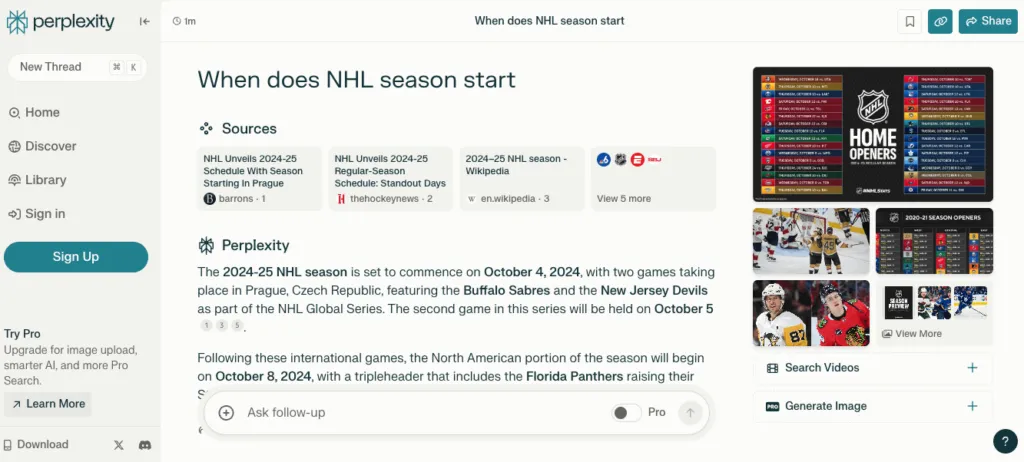Open the help question mark button
1024x462 pixels.
(x=1005, y=441)
